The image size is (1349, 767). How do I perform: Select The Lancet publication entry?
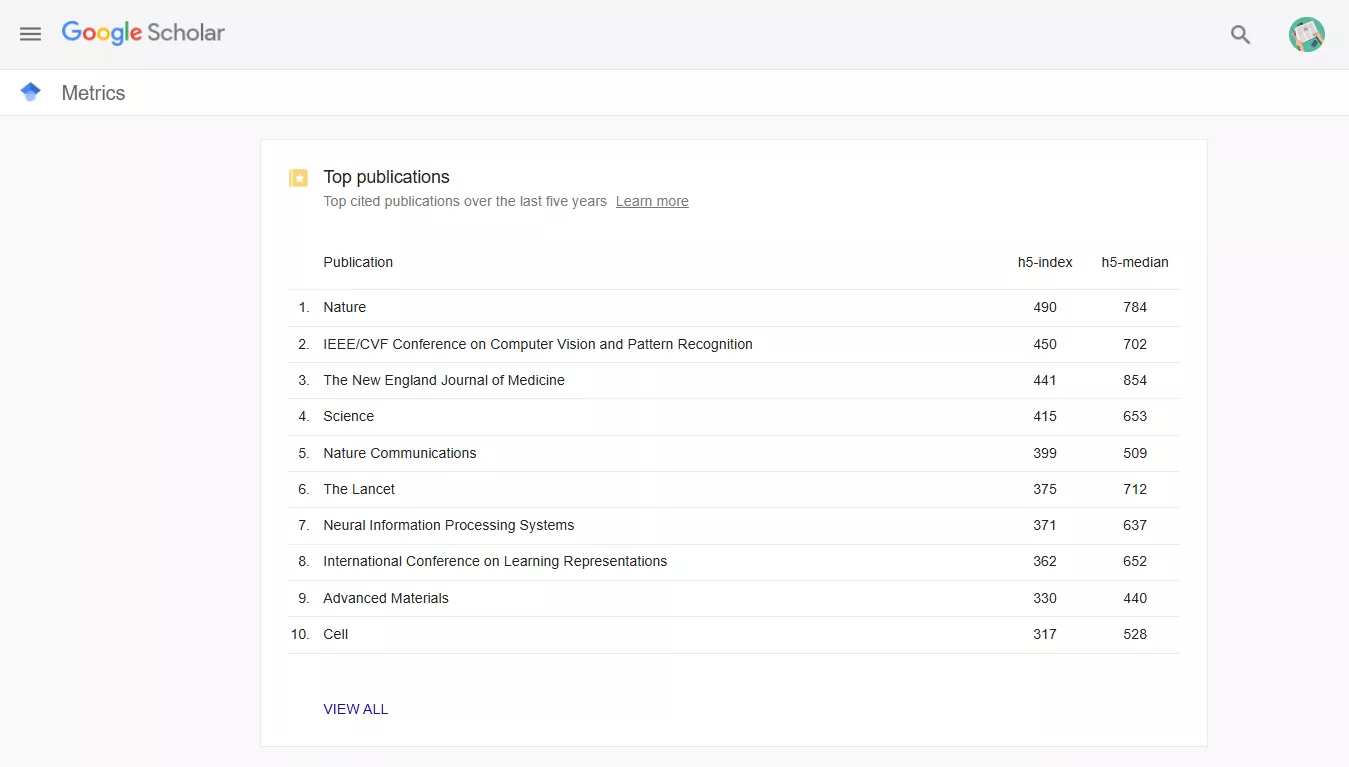[358, 489]
